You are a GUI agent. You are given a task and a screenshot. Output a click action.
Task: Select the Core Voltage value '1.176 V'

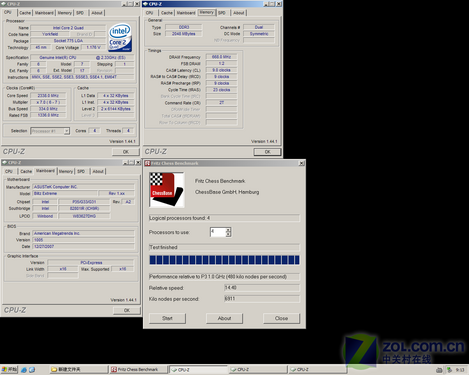point(93,47)
